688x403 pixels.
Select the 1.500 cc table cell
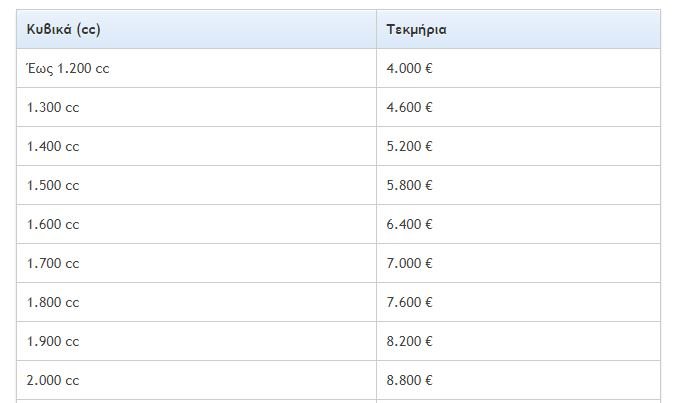[x=196, y=185]
